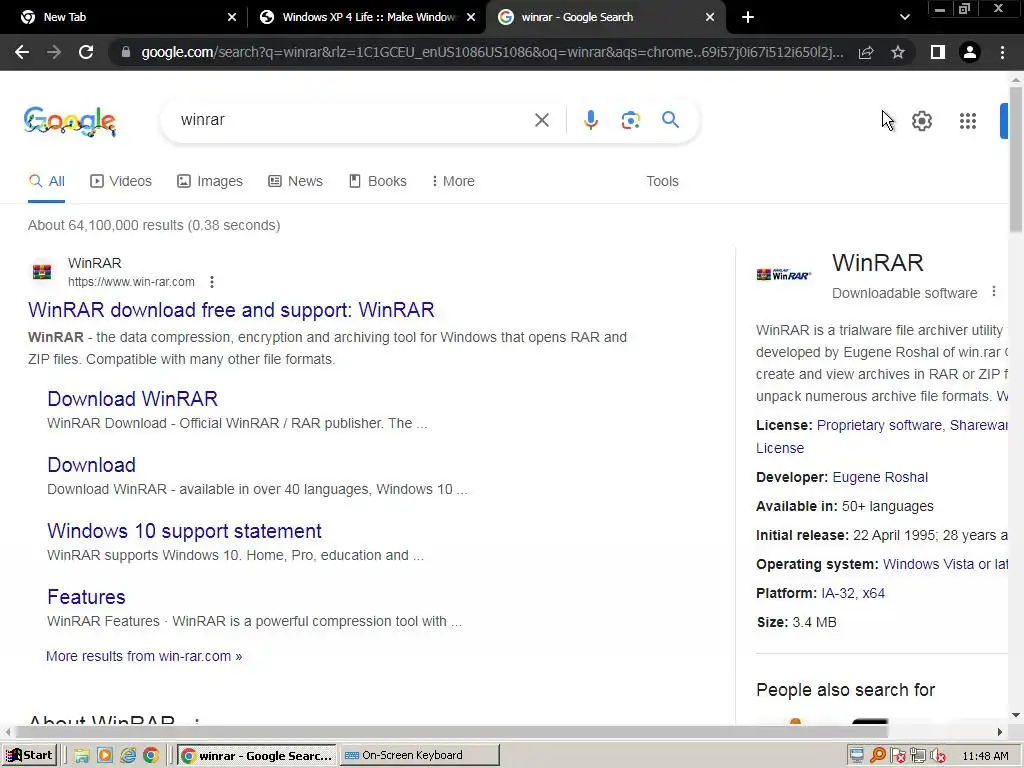This screenshot has height=768, width=1024.
Task: Click the WinRAR logo in the knowledge panel
Action: coord(784,275)
